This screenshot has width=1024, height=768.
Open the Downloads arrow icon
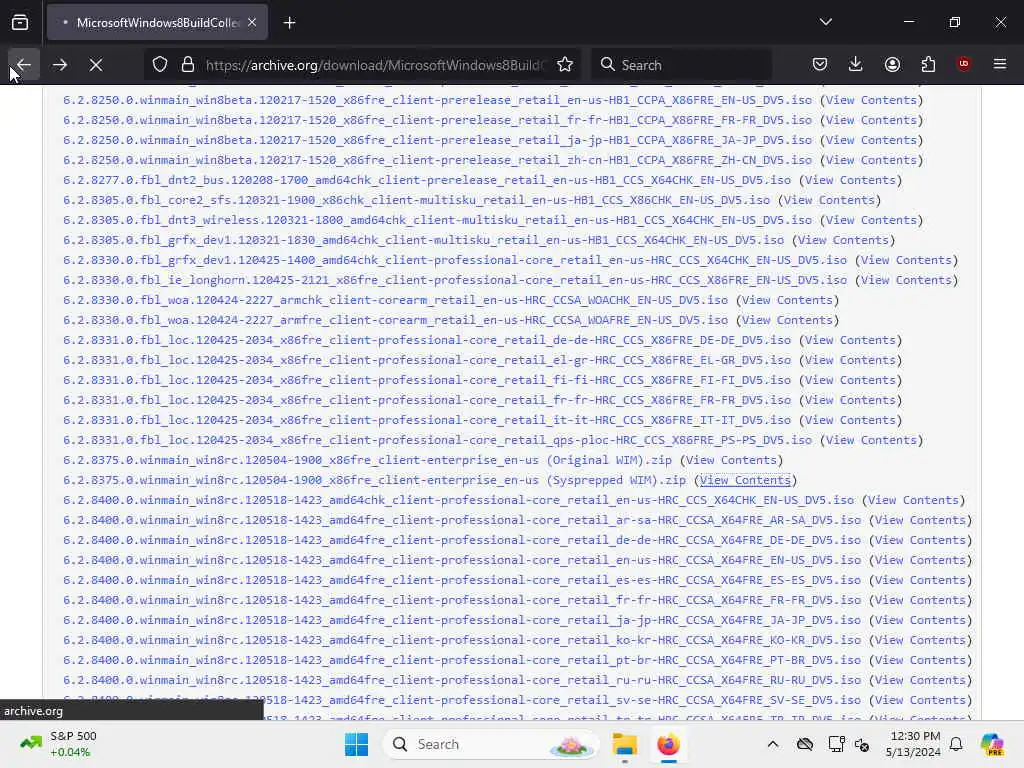point(856,65)
